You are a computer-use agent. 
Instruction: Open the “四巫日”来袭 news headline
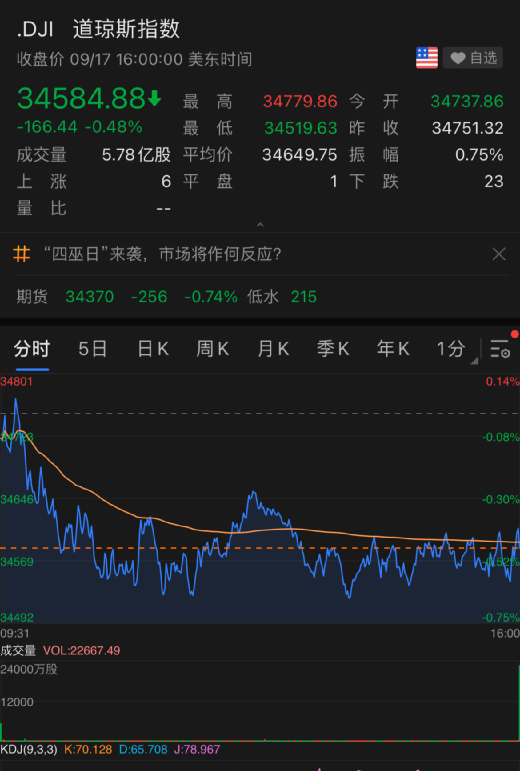point(163,254)
